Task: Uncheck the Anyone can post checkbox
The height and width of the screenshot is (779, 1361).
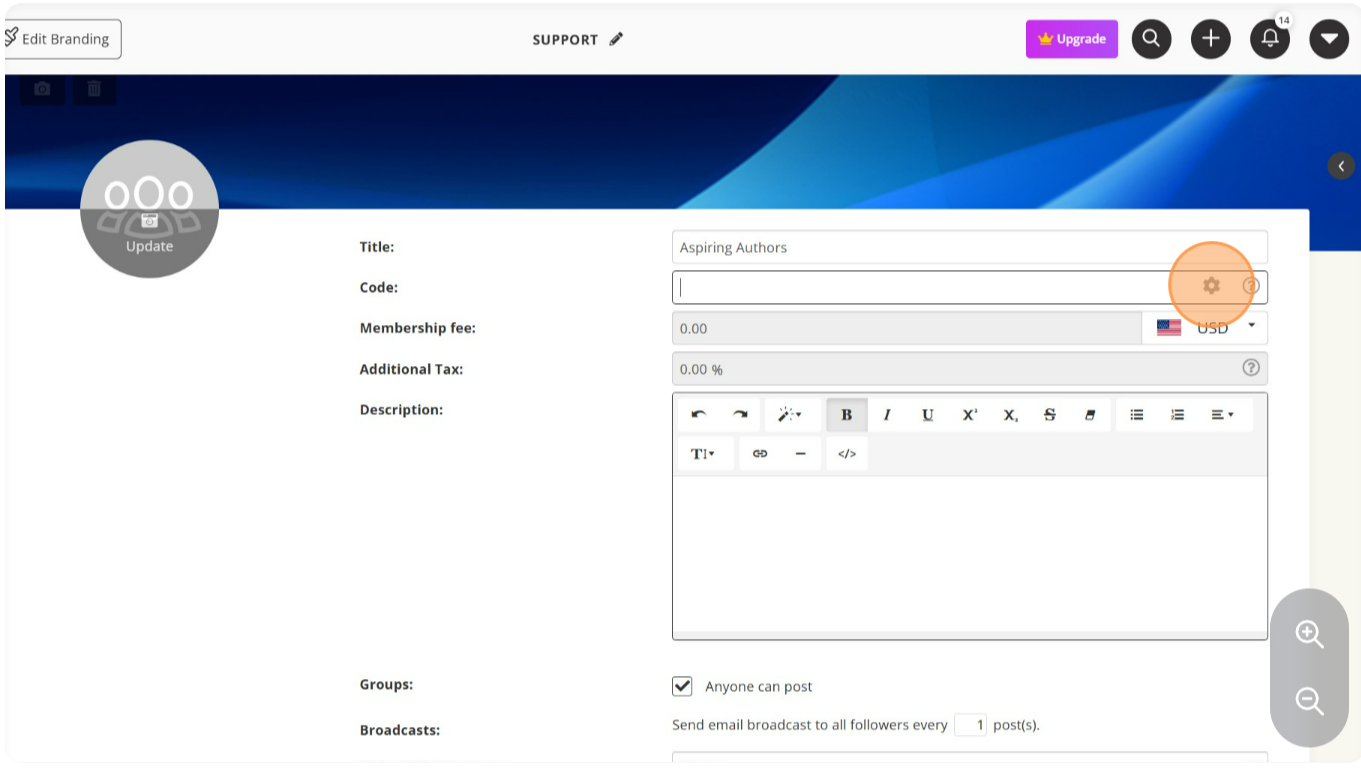Action: click(682, 687)
